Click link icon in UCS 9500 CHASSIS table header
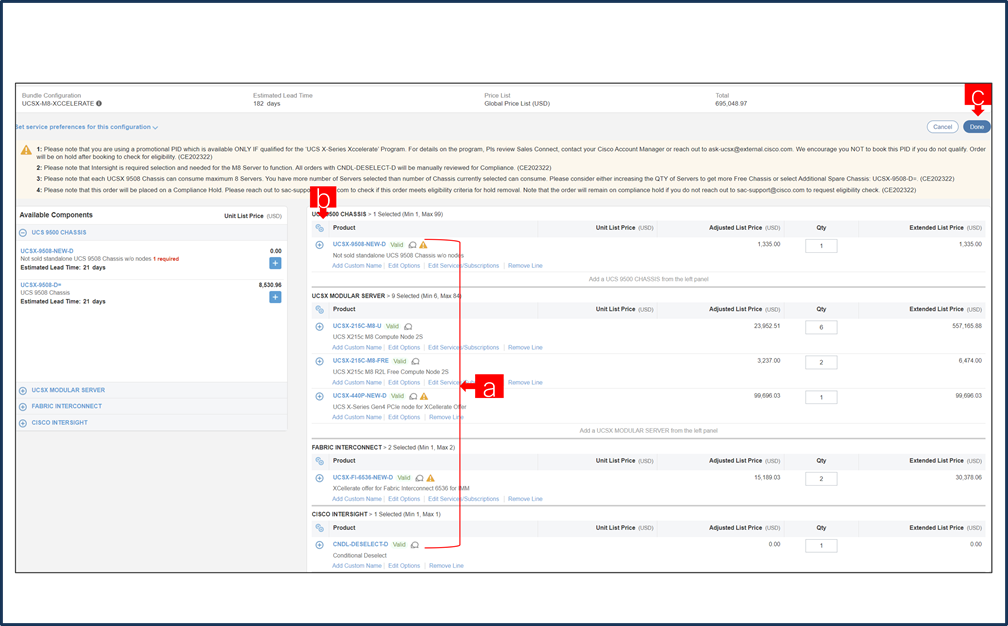This screenshot has width=1008, height=626. click(320, 228)
